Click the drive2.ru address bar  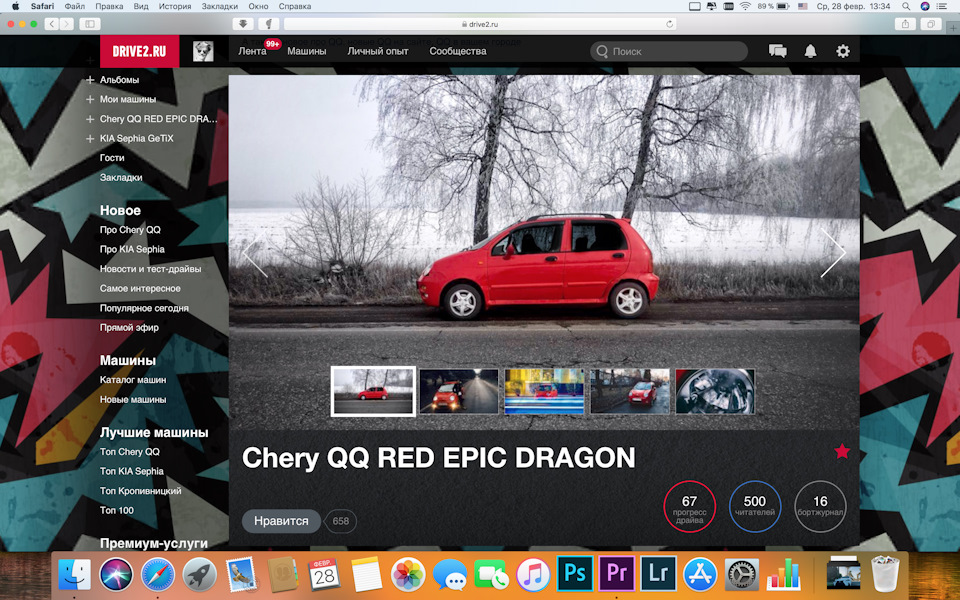[x=479, y=24]
